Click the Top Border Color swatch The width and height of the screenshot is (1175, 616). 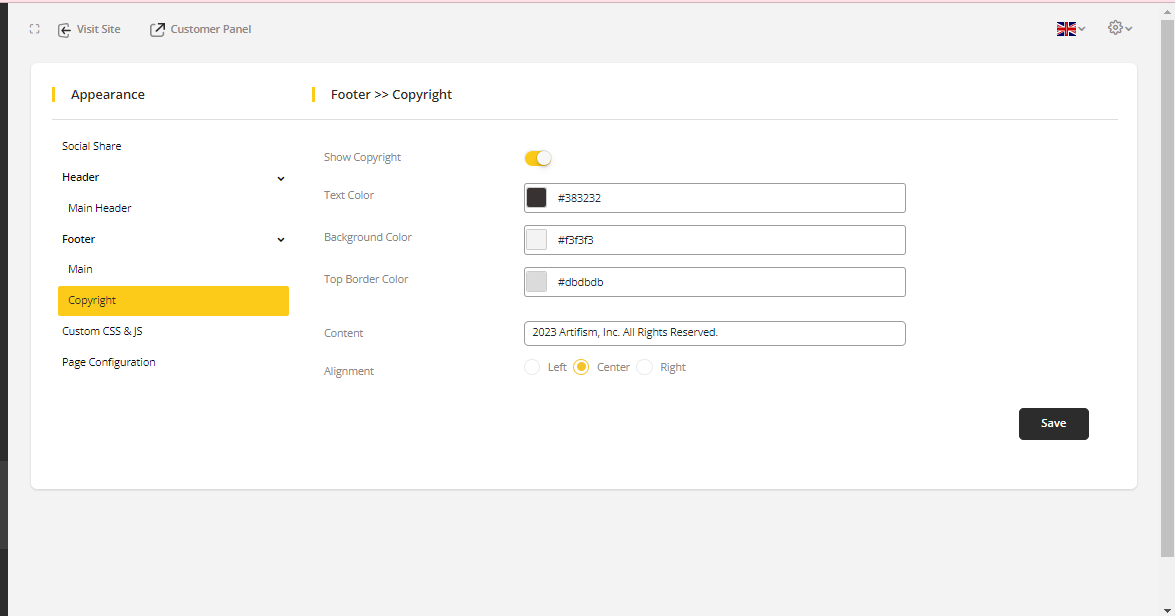[x=537, y=282]
